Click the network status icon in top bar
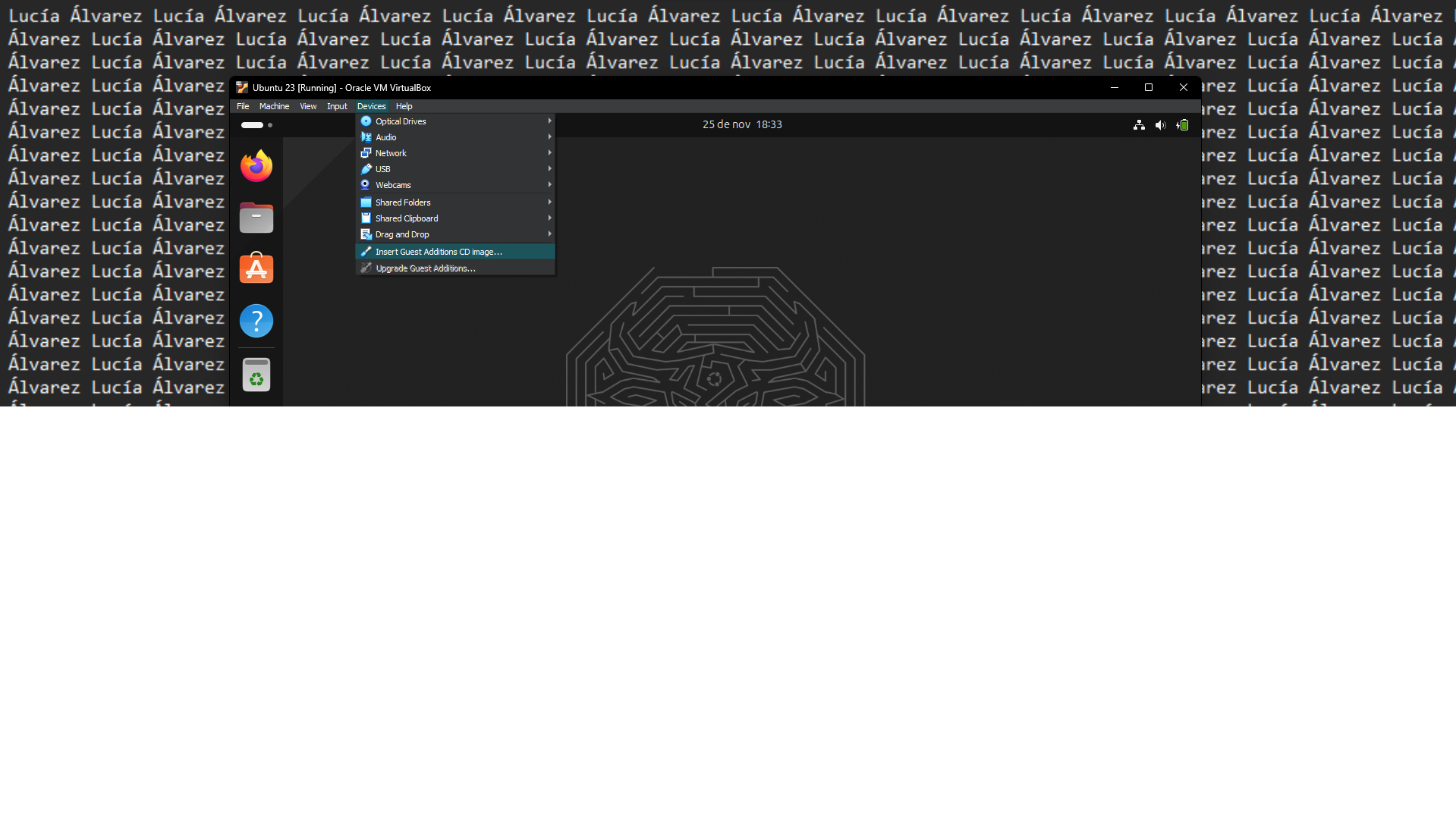 point(1139,125)
